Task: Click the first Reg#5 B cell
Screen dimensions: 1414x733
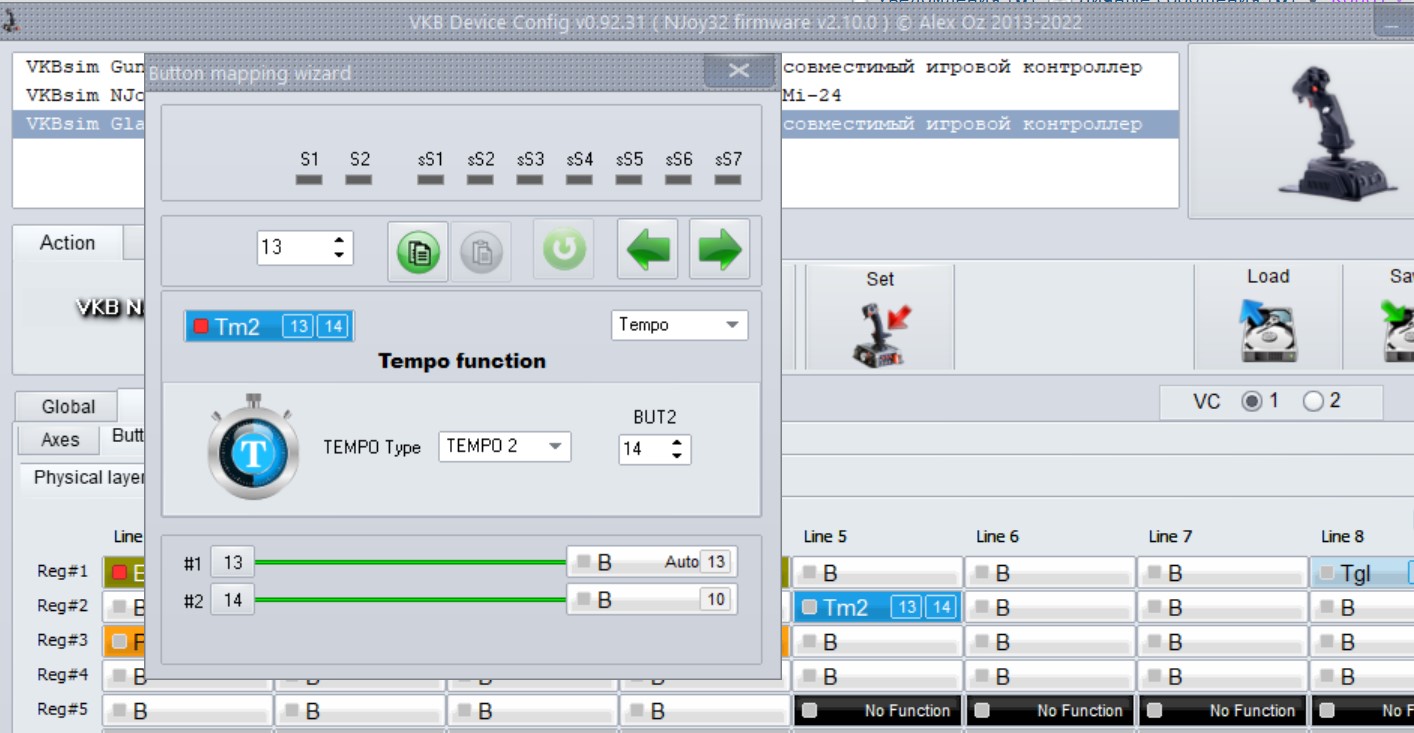Action: point(187,710)
